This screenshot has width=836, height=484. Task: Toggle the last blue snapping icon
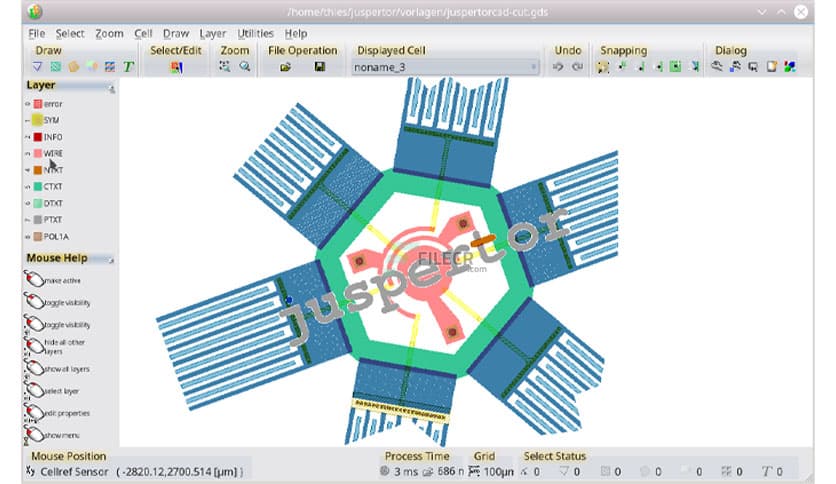695,67
